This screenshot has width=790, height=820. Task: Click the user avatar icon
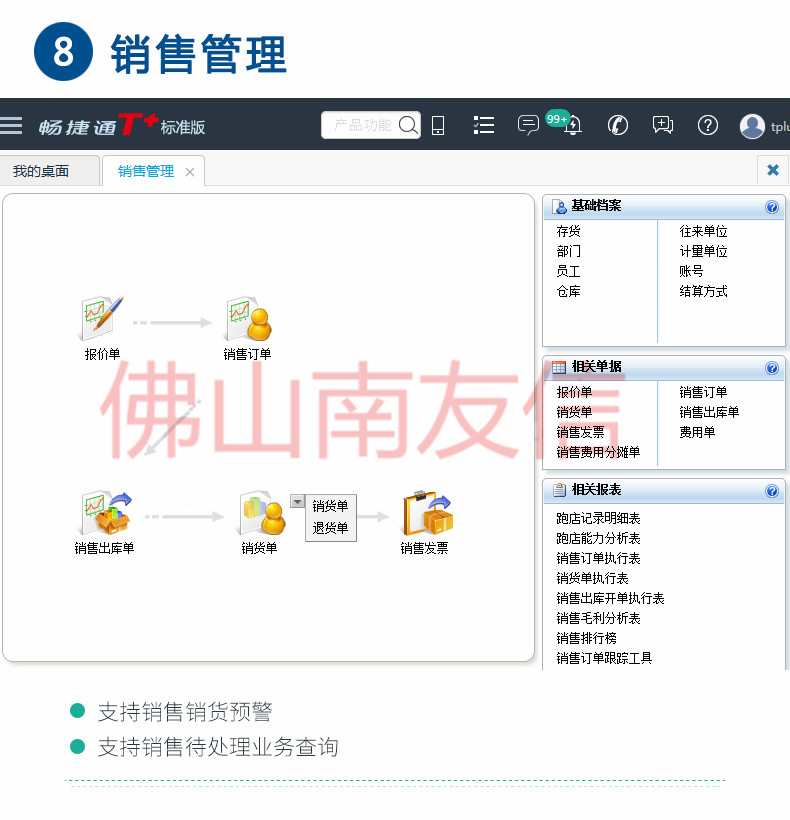click(x=752, y=126)
